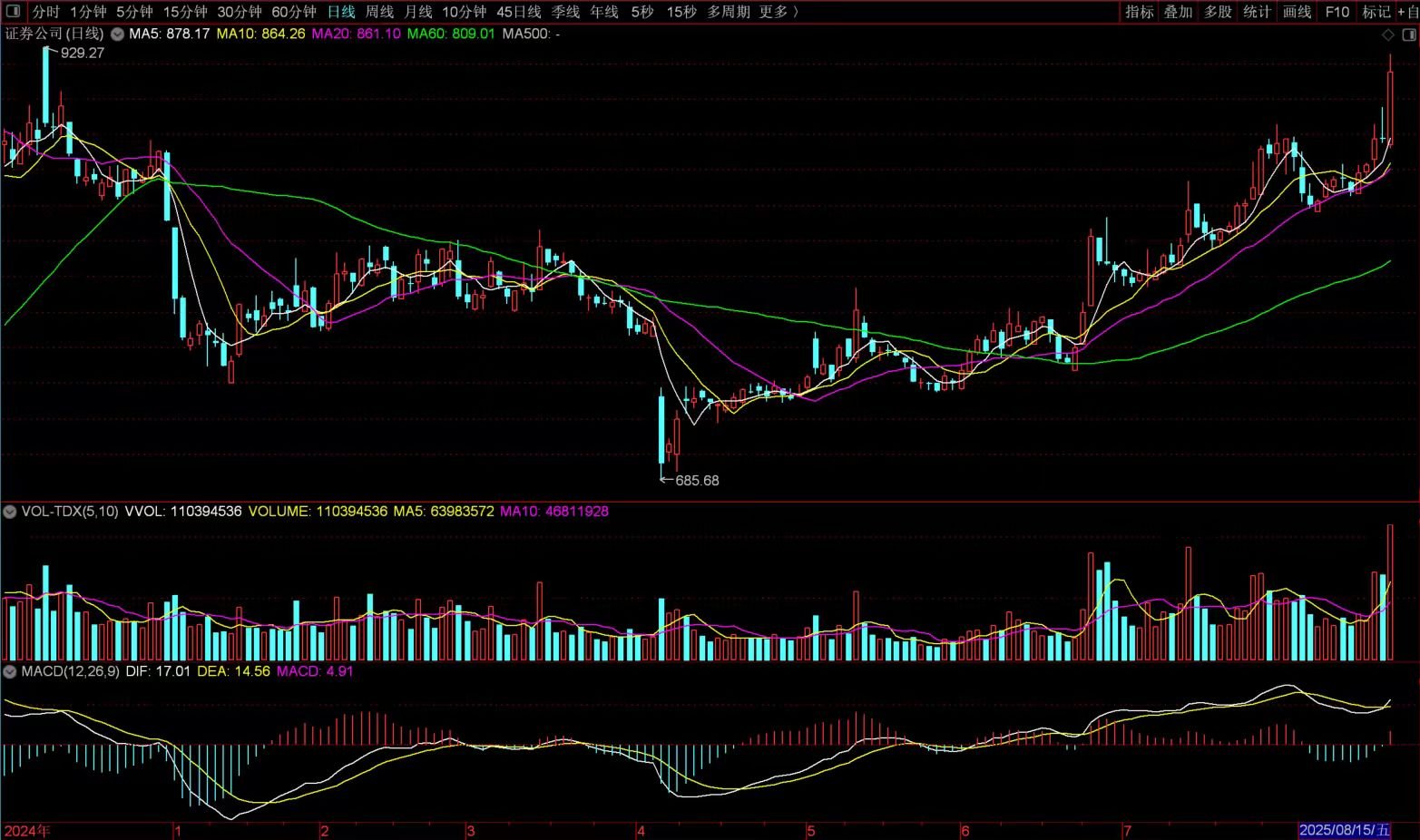
Task: Select the 月线 monthly period tab
Action: 418,12
